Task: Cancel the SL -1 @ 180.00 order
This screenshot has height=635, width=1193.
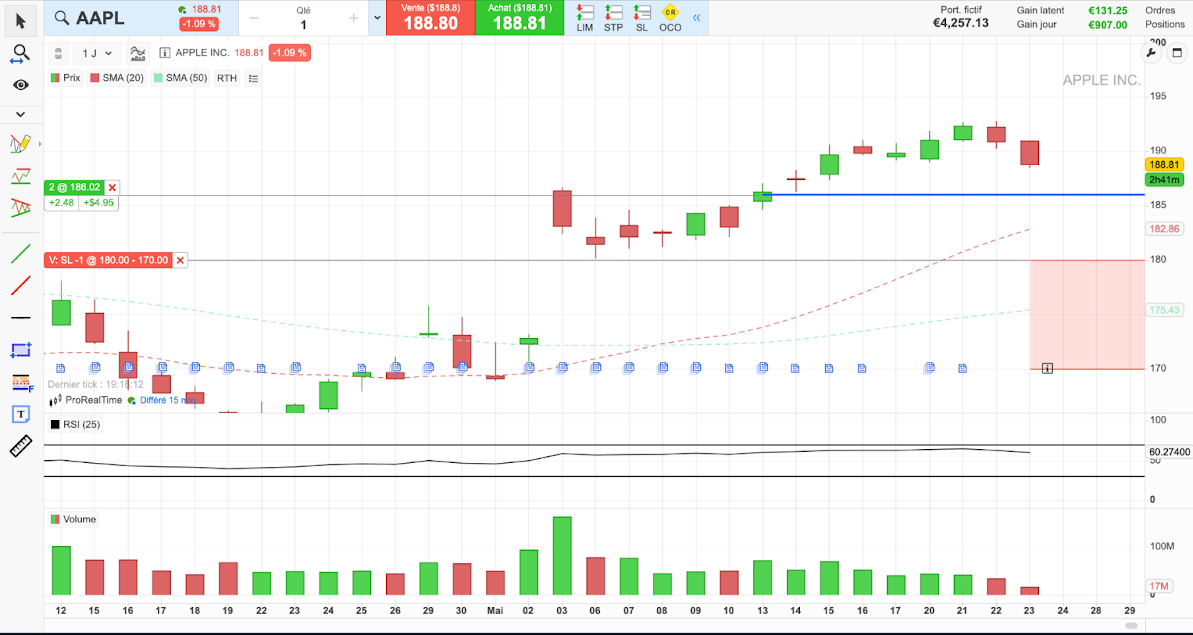Action: pyautogui.click(x=180, y=260)
